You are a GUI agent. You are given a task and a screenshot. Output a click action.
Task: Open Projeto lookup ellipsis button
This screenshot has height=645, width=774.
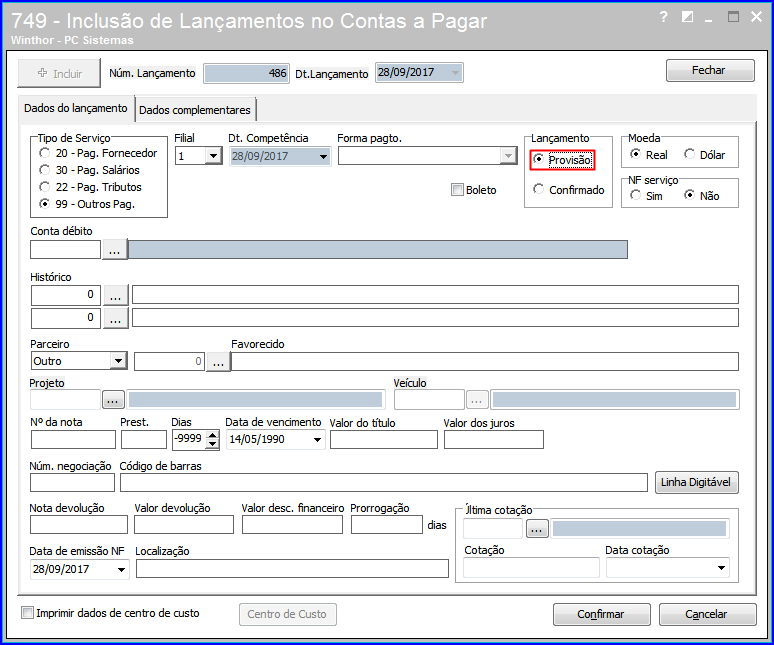[x=113, y=399]
